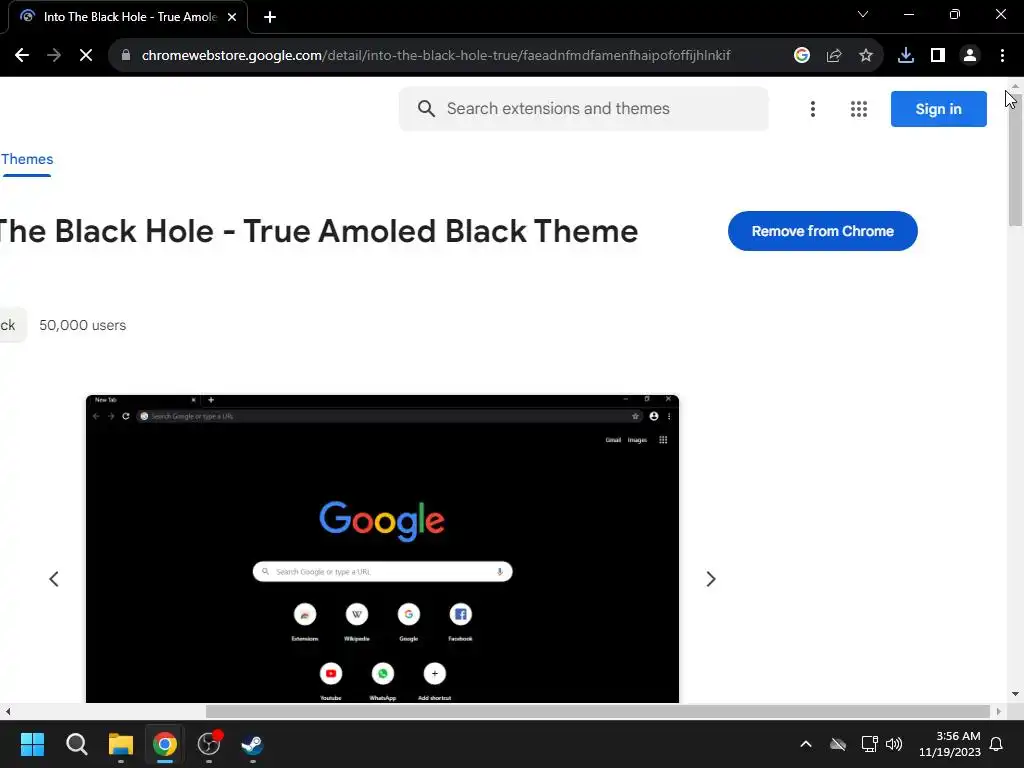Click the OneDrive tray icon
The image size is (1024, 768).
[x=838, y=744]
